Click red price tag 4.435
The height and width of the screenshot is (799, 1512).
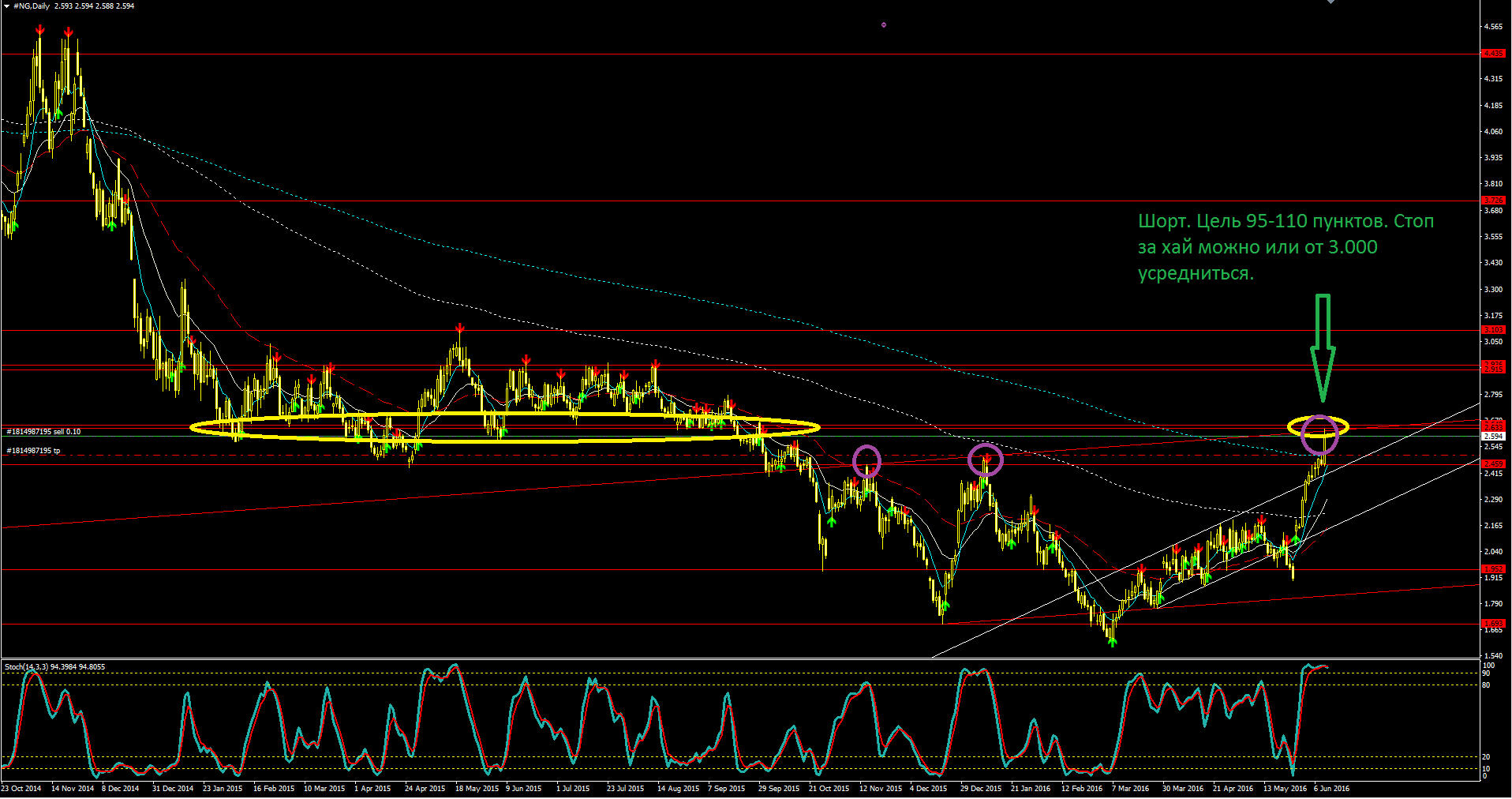coord(1493,54)
